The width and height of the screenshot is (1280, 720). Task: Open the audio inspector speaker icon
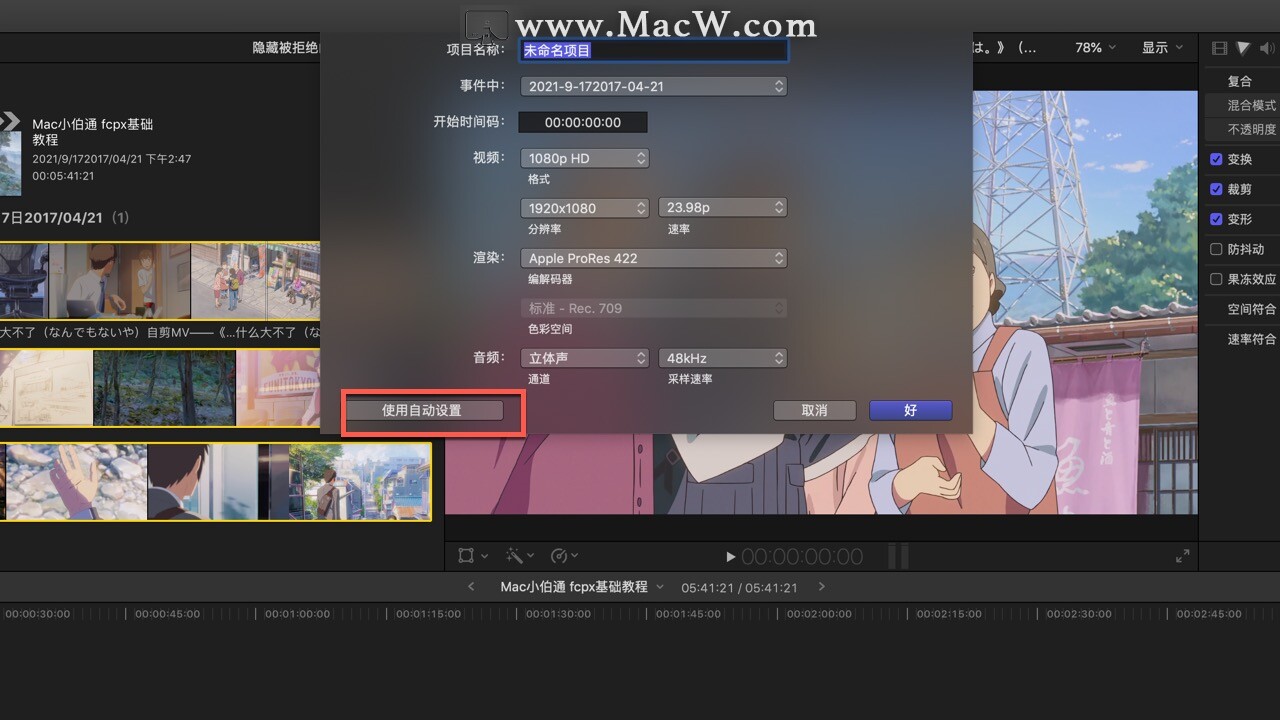click(x=1268, y=48)
